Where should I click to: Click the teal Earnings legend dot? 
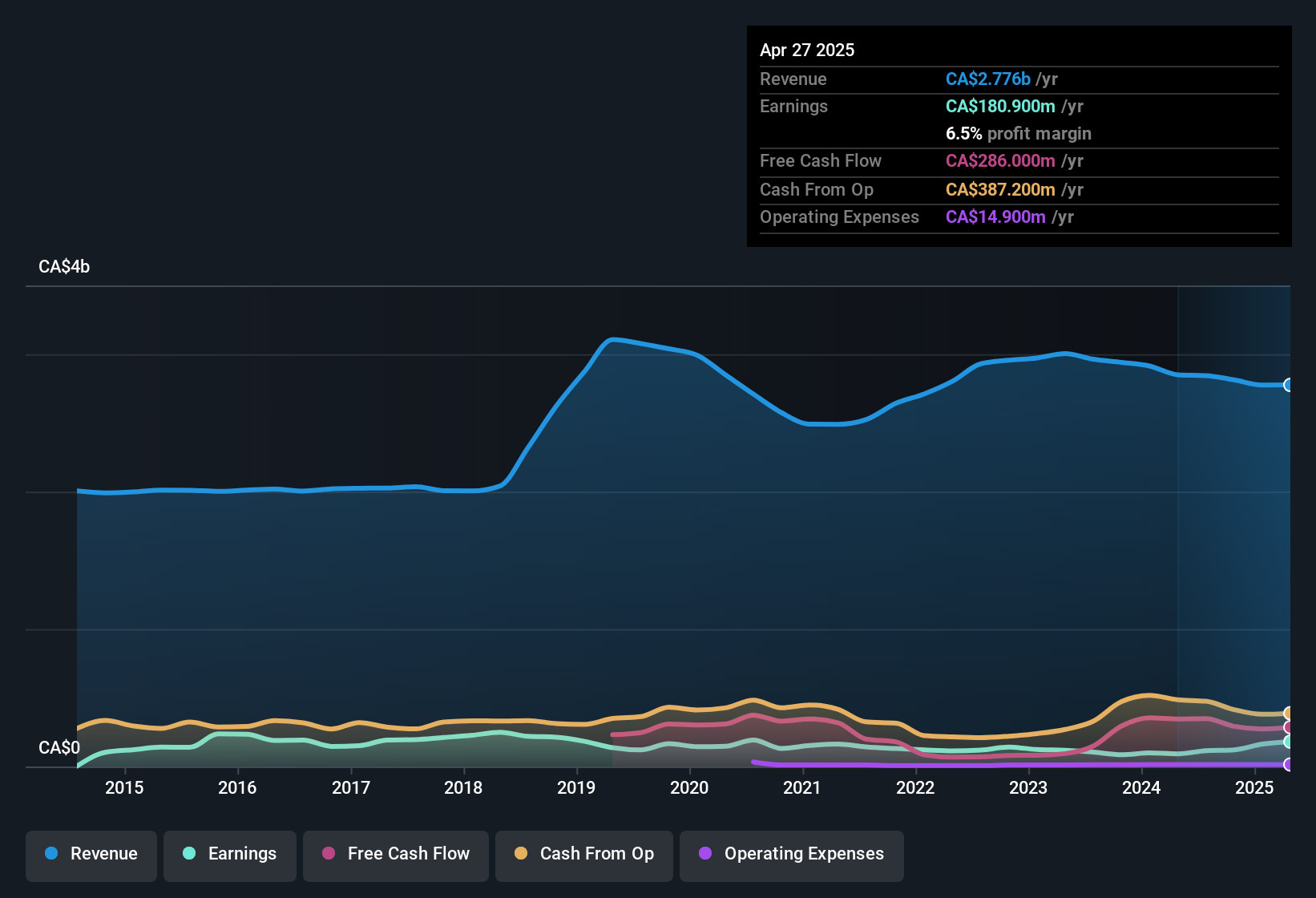click(189, 855)
